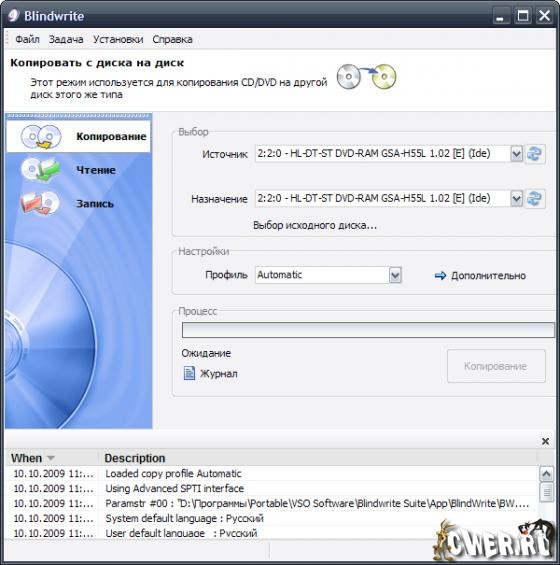Open the Установки menu

click(118, 39)
